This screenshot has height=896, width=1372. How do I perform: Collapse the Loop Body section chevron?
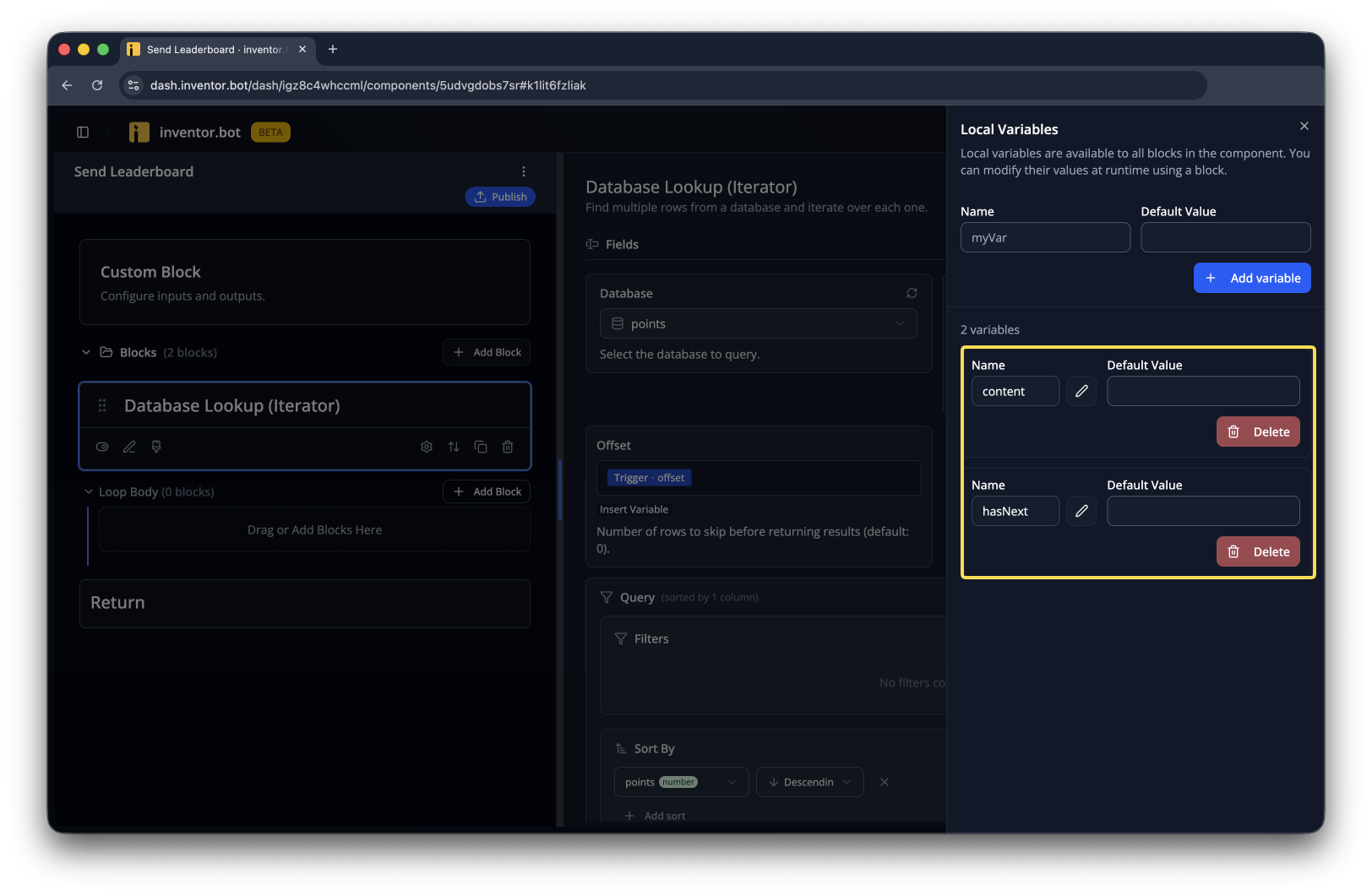click(x=89, y=491)
